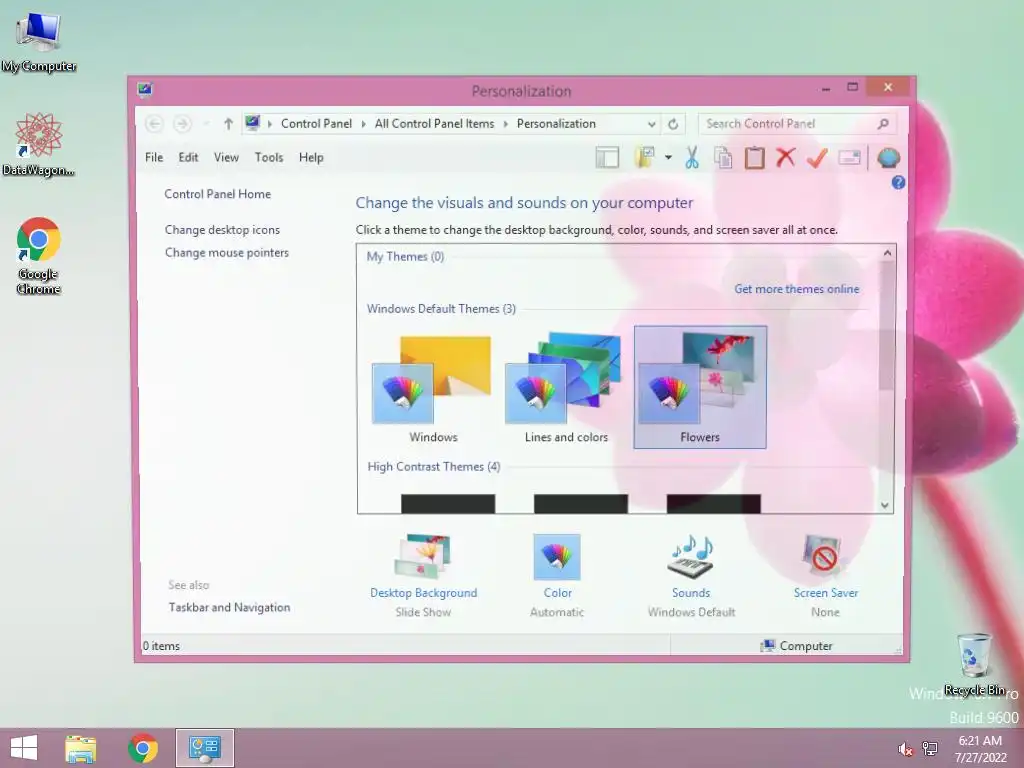Select the Lines and colors theme
This screenshot has height=768, width=1024.
point(566,388)
